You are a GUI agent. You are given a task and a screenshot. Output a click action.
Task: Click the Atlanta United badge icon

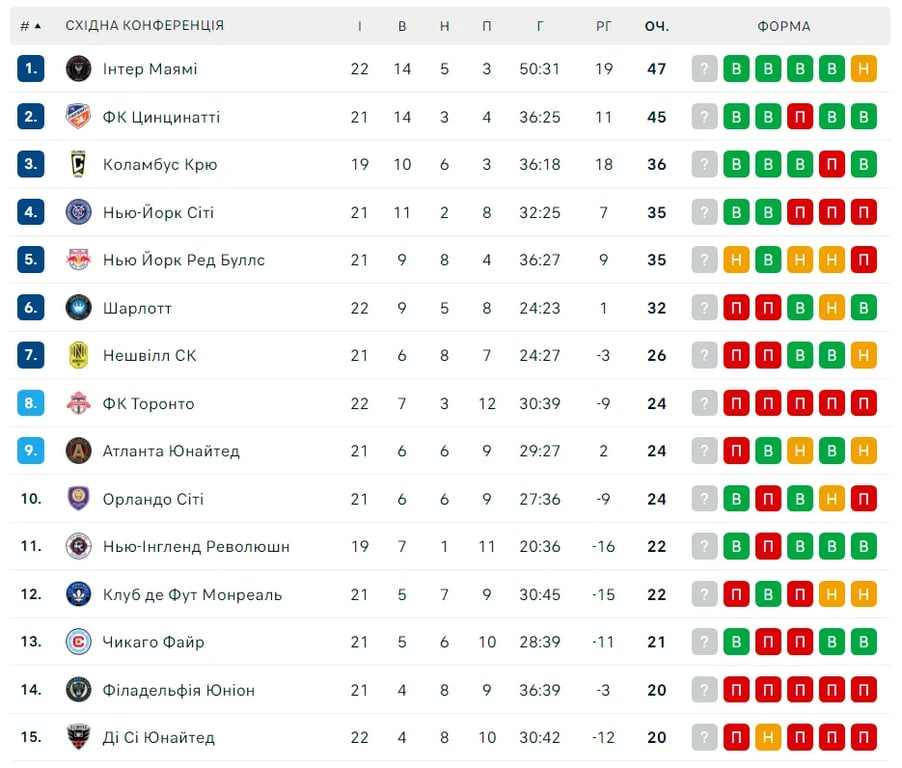(x=79, y=451)
